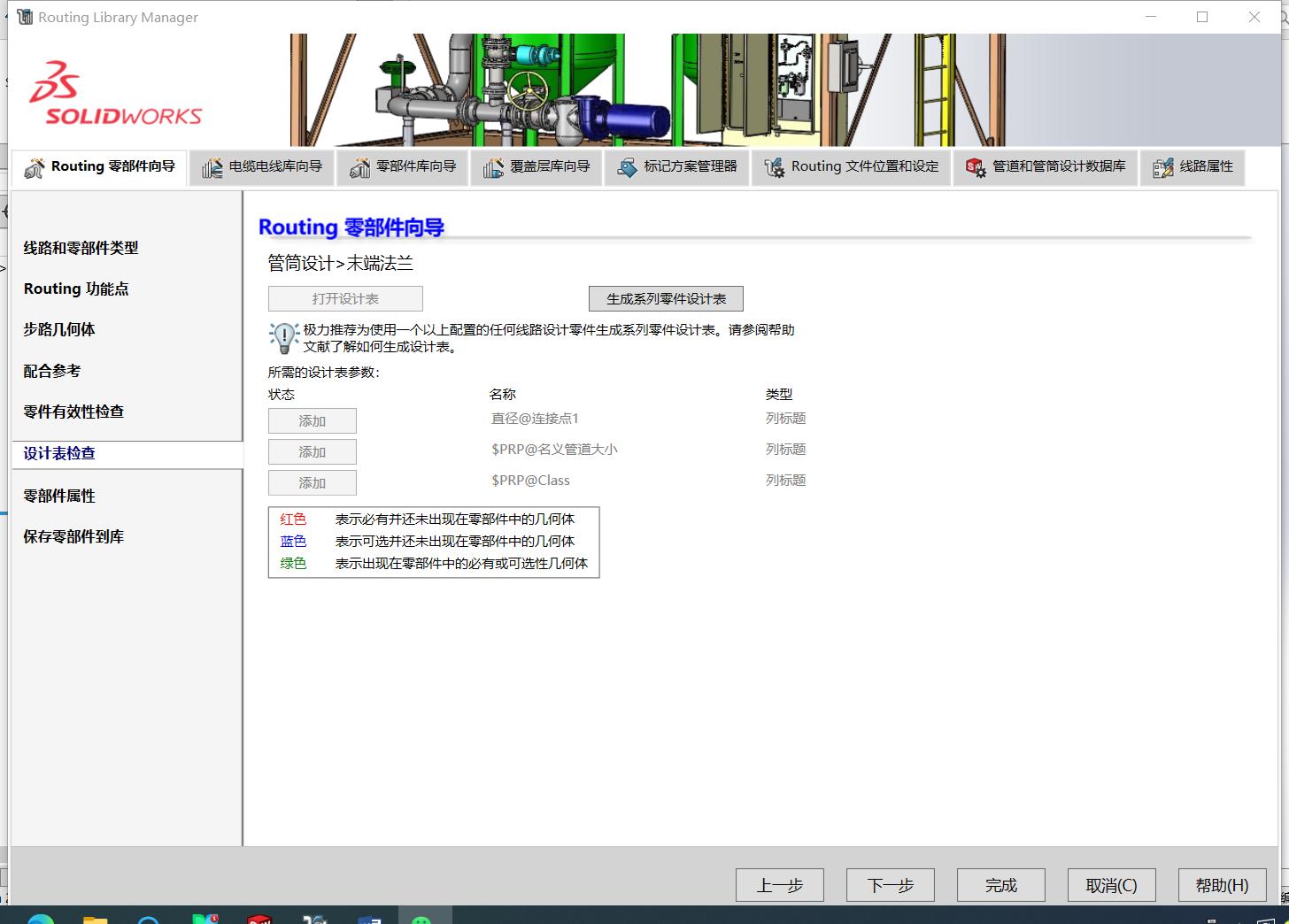Open the 零部件库向导 tab

tap(403, 167)
